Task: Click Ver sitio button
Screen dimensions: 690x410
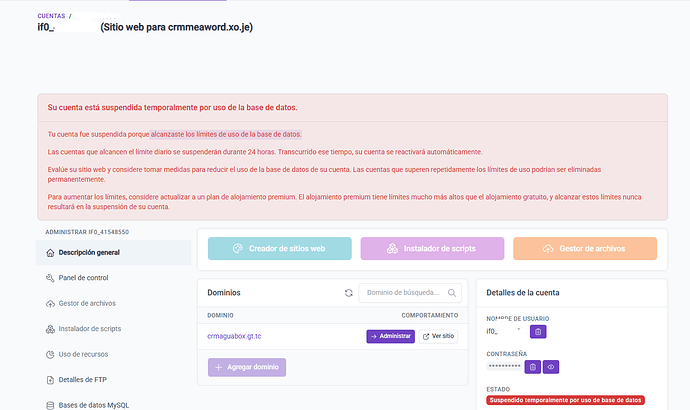Action: [x=438, y=337]
